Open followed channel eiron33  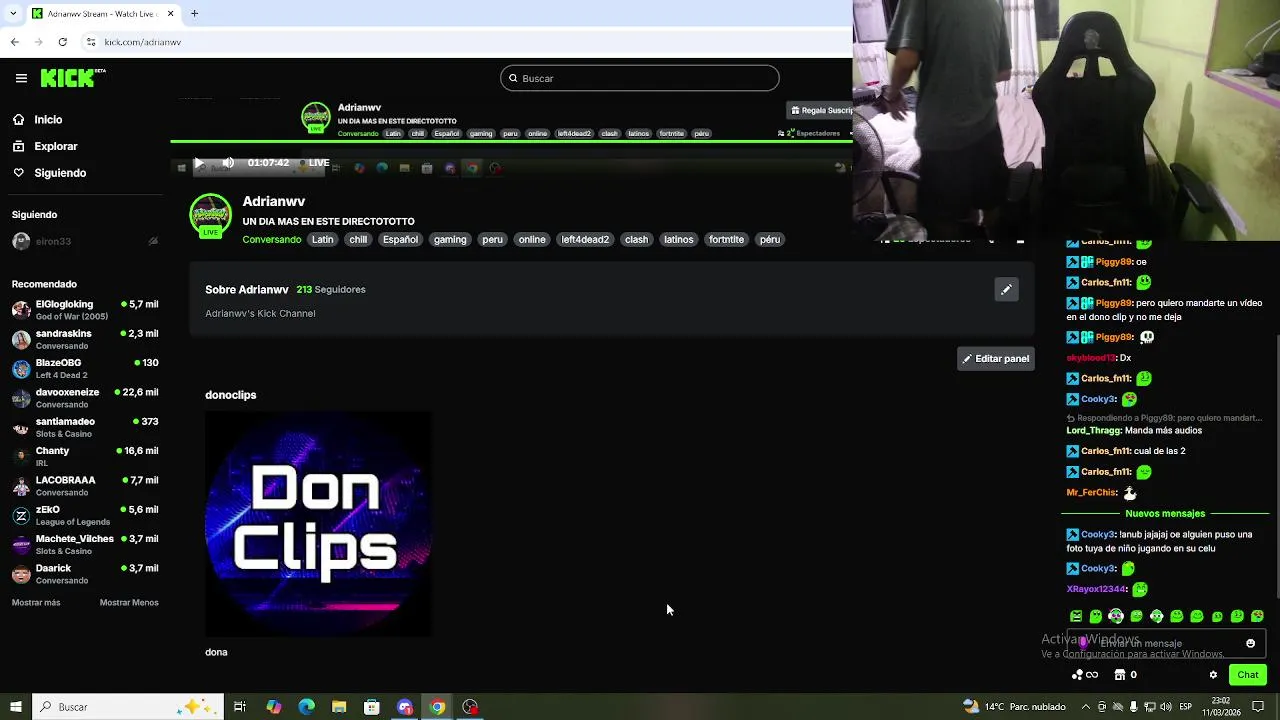tap(85, 241)
